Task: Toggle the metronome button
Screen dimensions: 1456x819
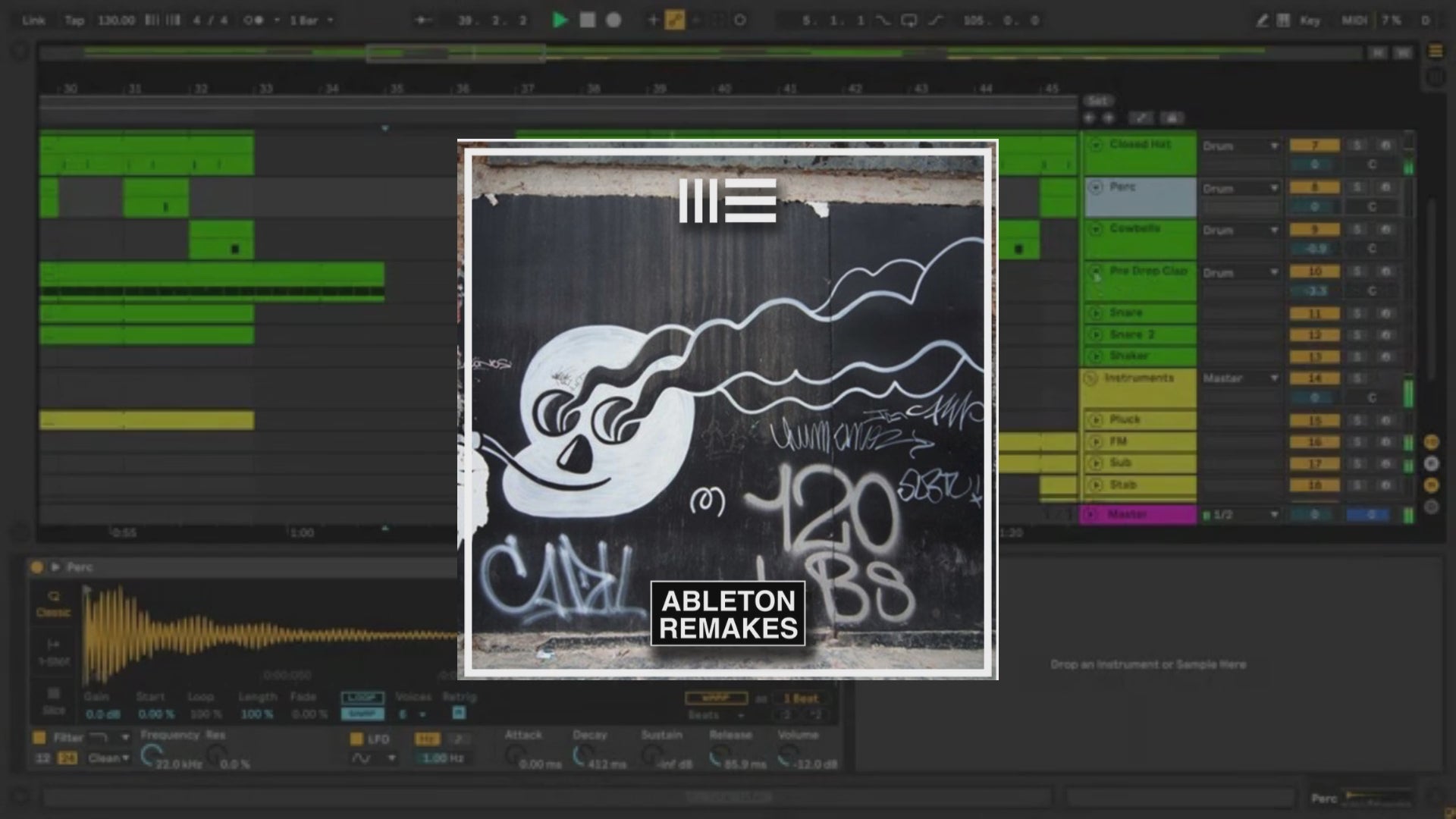Action: pyautogui.click(x=254, y=20)
